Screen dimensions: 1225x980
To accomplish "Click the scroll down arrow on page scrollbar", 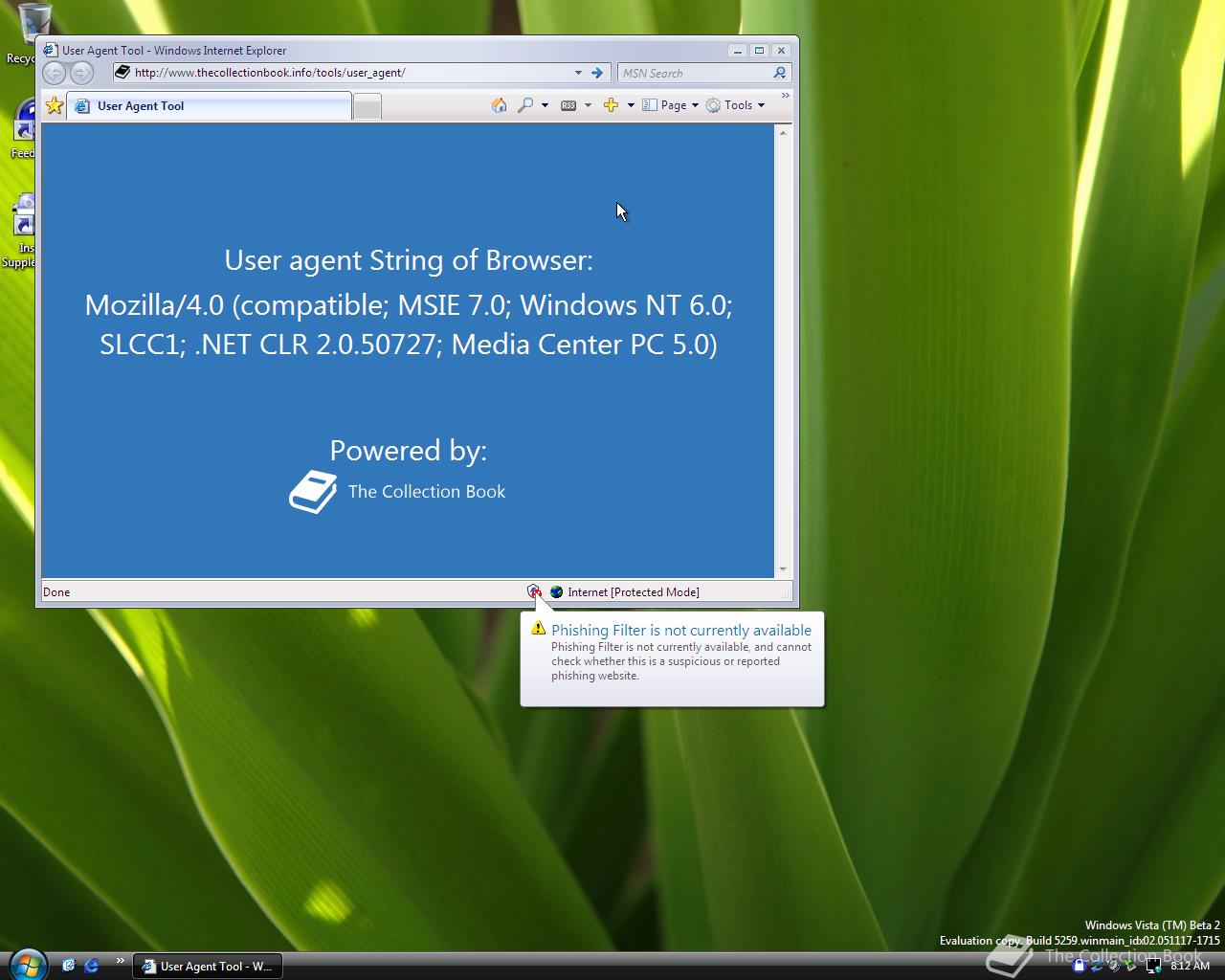I will pyautogui.click(x=783, y=569).
